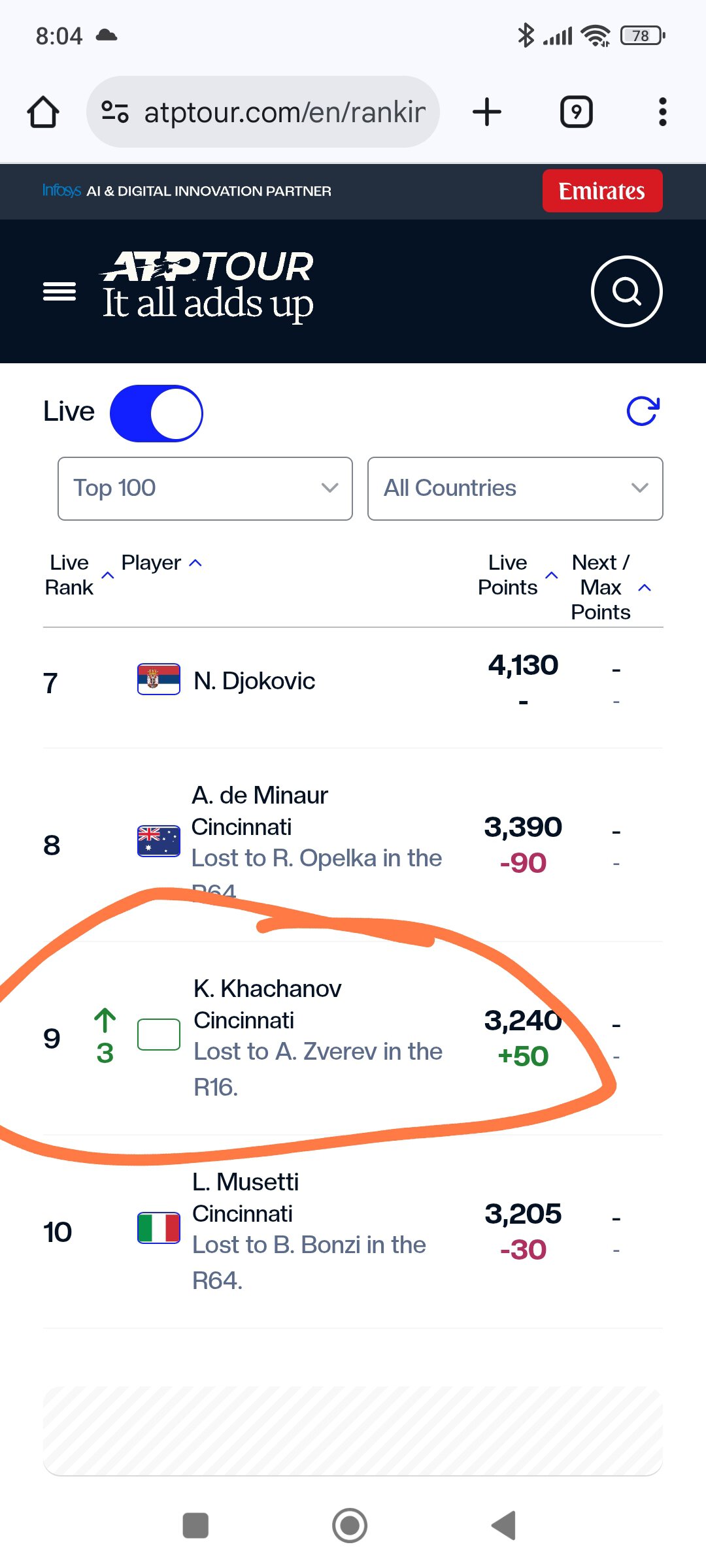The height and width of the screenshot is (1568, 706).
Task: Expand the All Countries filter dropdown
Action: tap(515, 489)
